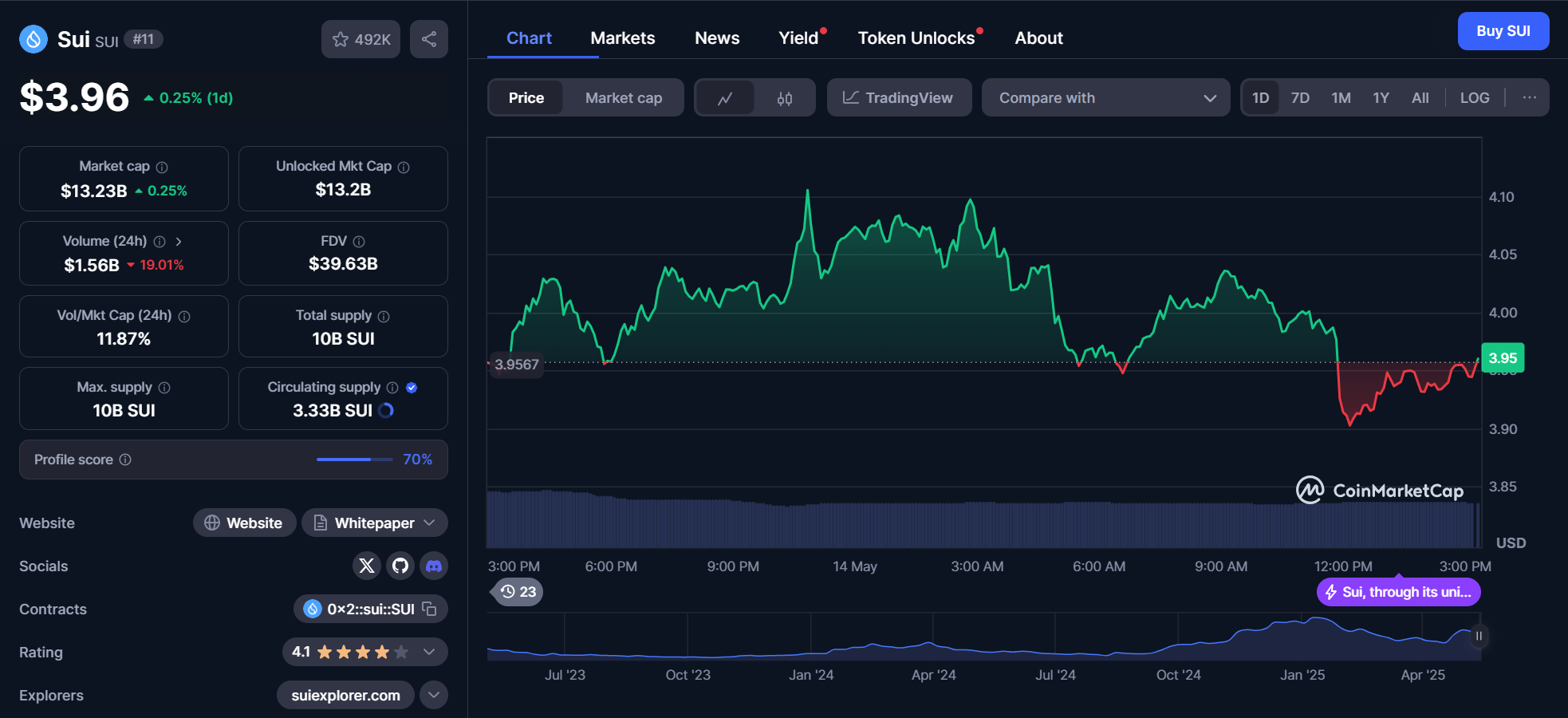Visit suiexplorer.com link
This screenshot has width=1568, height=718.
[345, 695]
